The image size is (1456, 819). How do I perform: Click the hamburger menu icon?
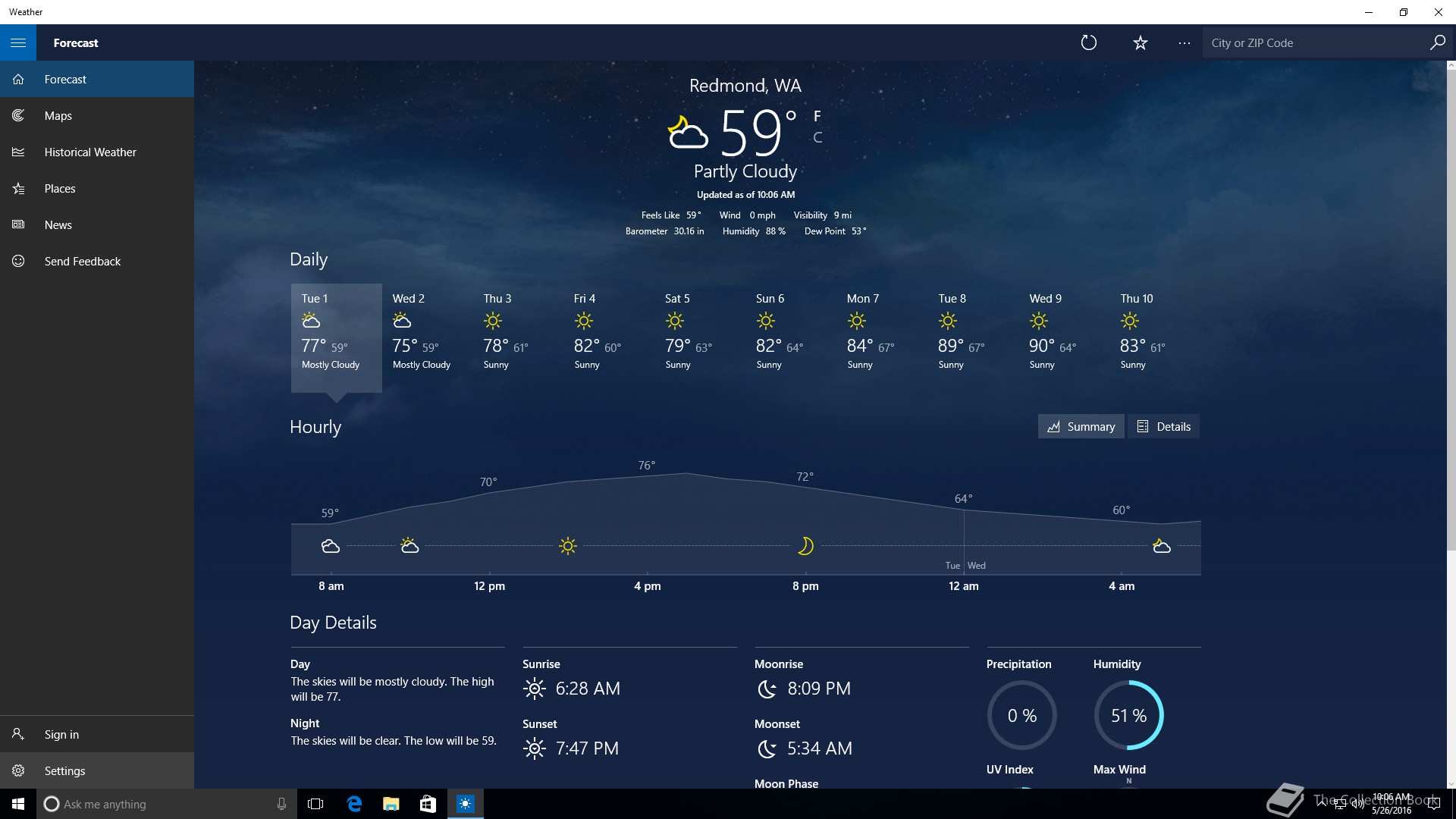tap(18, 42)
